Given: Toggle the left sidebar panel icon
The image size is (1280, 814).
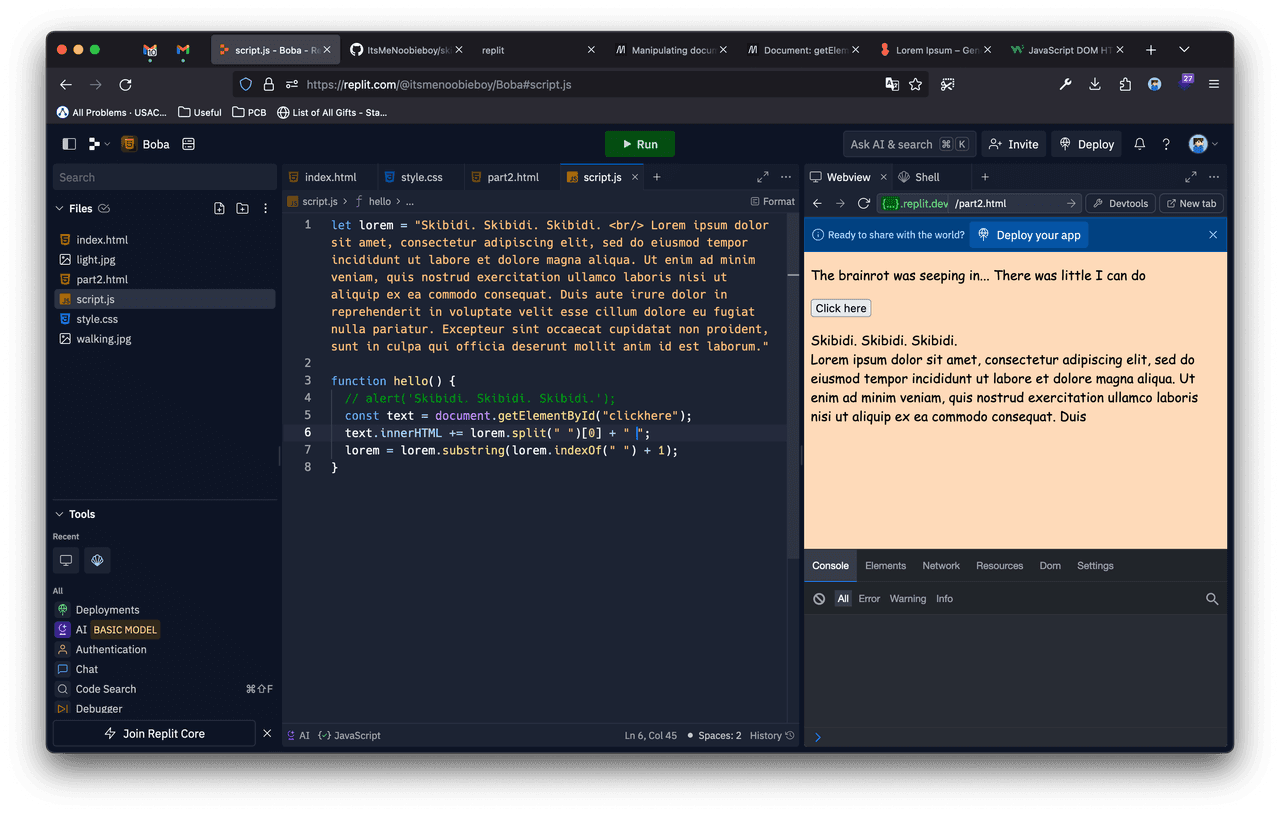Looking at the screenshot, I should click(x=69, y=144).
